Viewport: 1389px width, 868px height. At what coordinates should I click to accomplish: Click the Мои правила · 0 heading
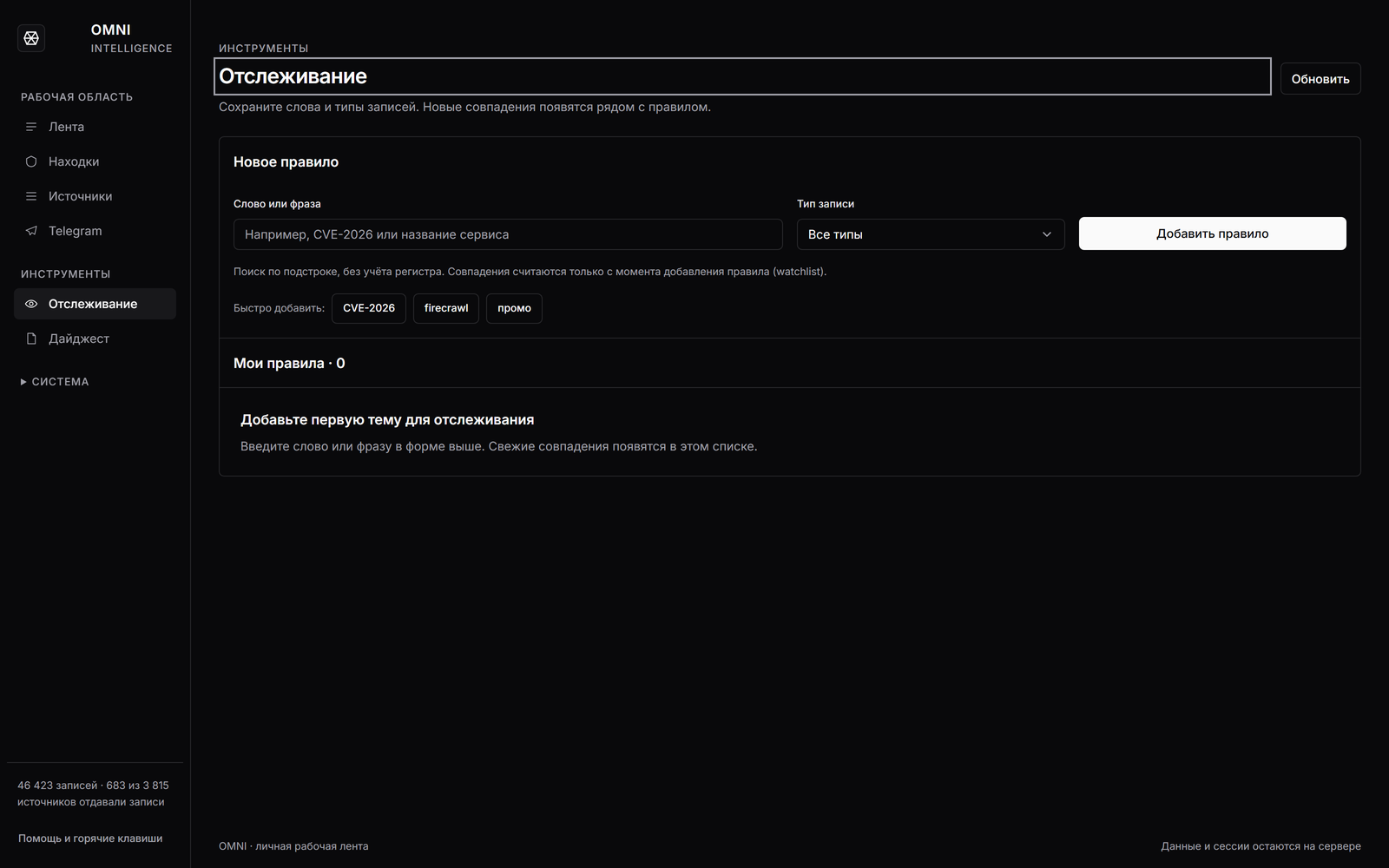289,363
